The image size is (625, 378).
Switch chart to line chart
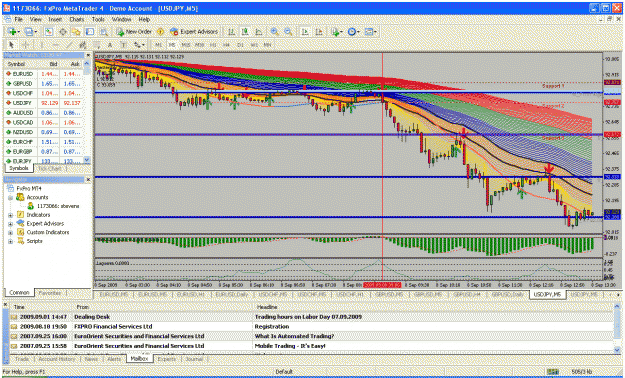pyautogui.click(x=258, y=32)
